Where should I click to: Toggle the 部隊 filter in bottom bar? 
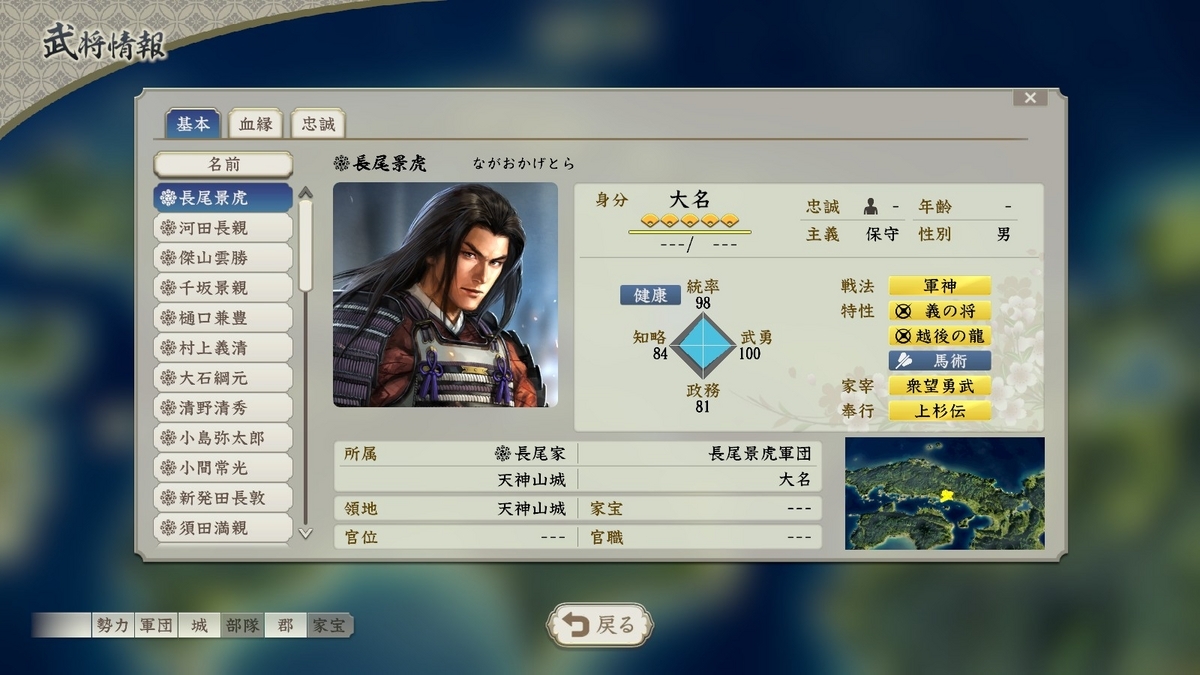pos(242,626)
